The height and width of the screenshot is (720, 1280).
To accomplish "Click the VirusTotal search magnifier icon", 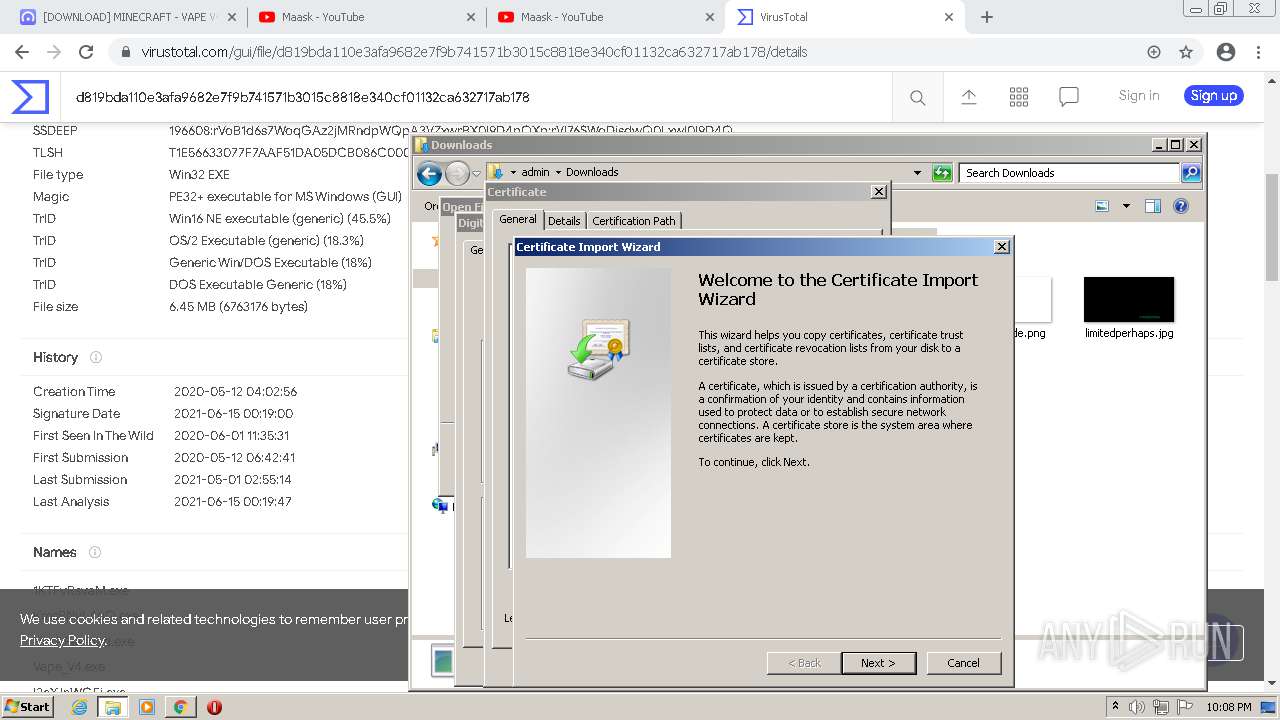I will [x=917, y=97].
